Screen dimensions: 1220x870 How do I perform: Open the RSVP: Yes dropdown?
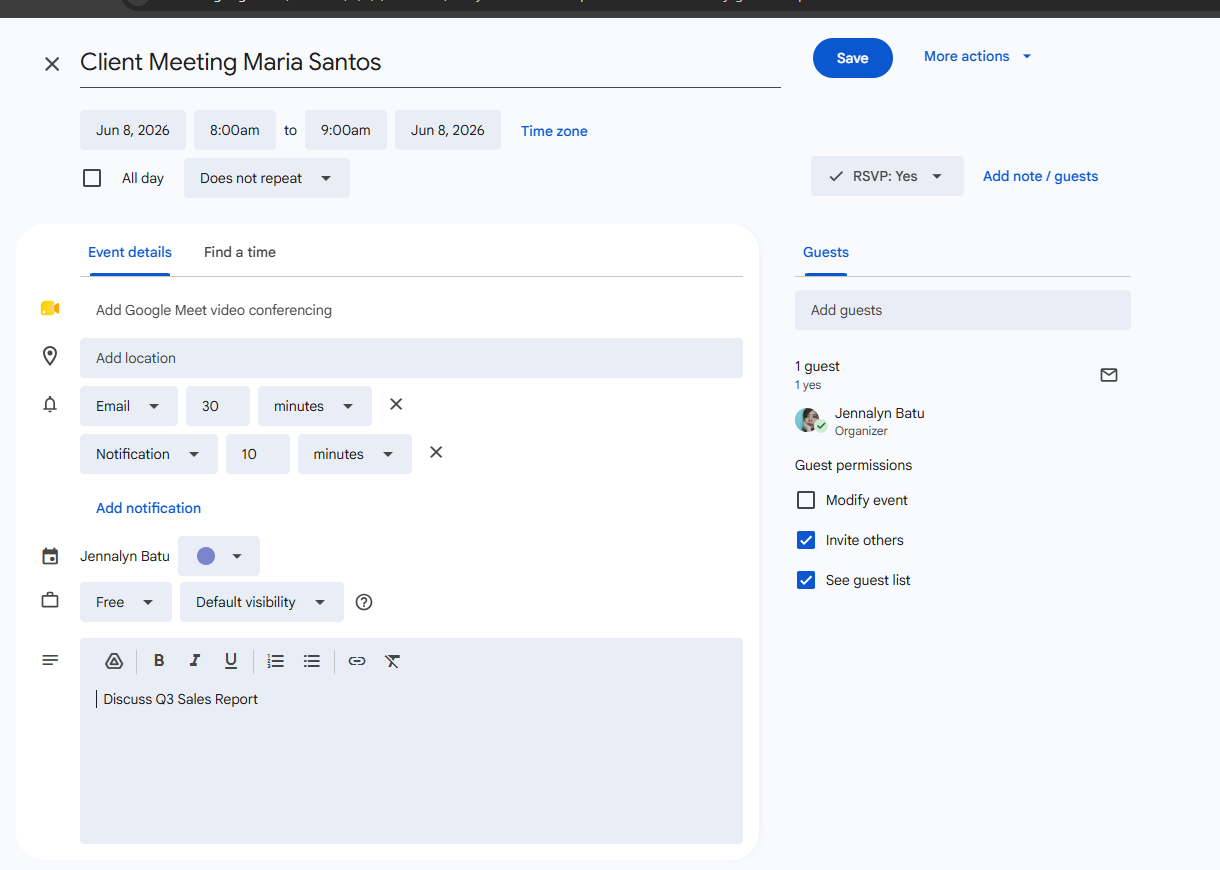point(887,176)
